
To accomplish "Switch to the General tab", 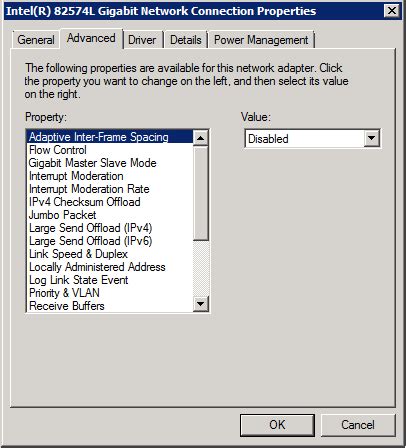I will [36, 40].
